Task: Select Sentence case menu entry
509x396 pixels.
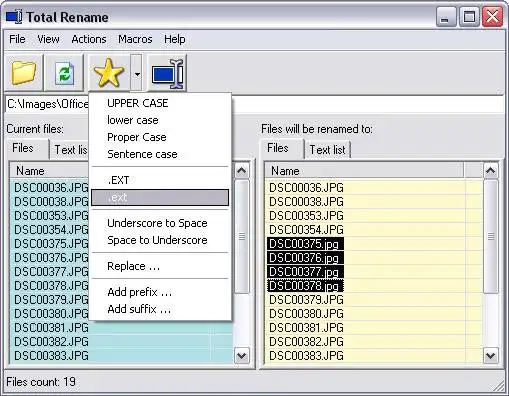Action: coord(160,154)
